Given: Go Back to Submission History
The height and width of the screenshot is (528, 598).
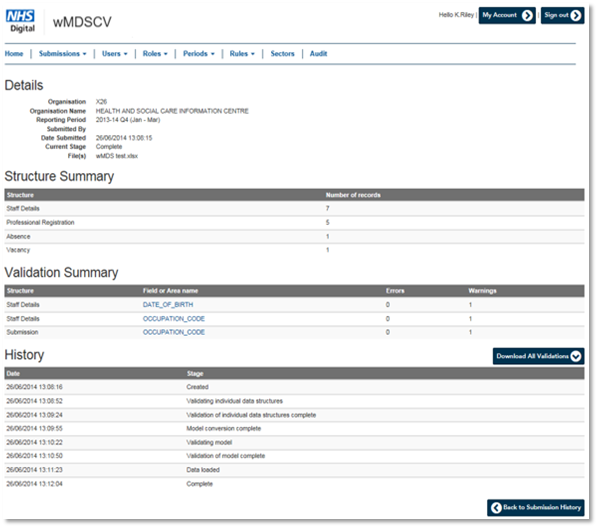Looking at the screenshot, I should click(535, 508).
